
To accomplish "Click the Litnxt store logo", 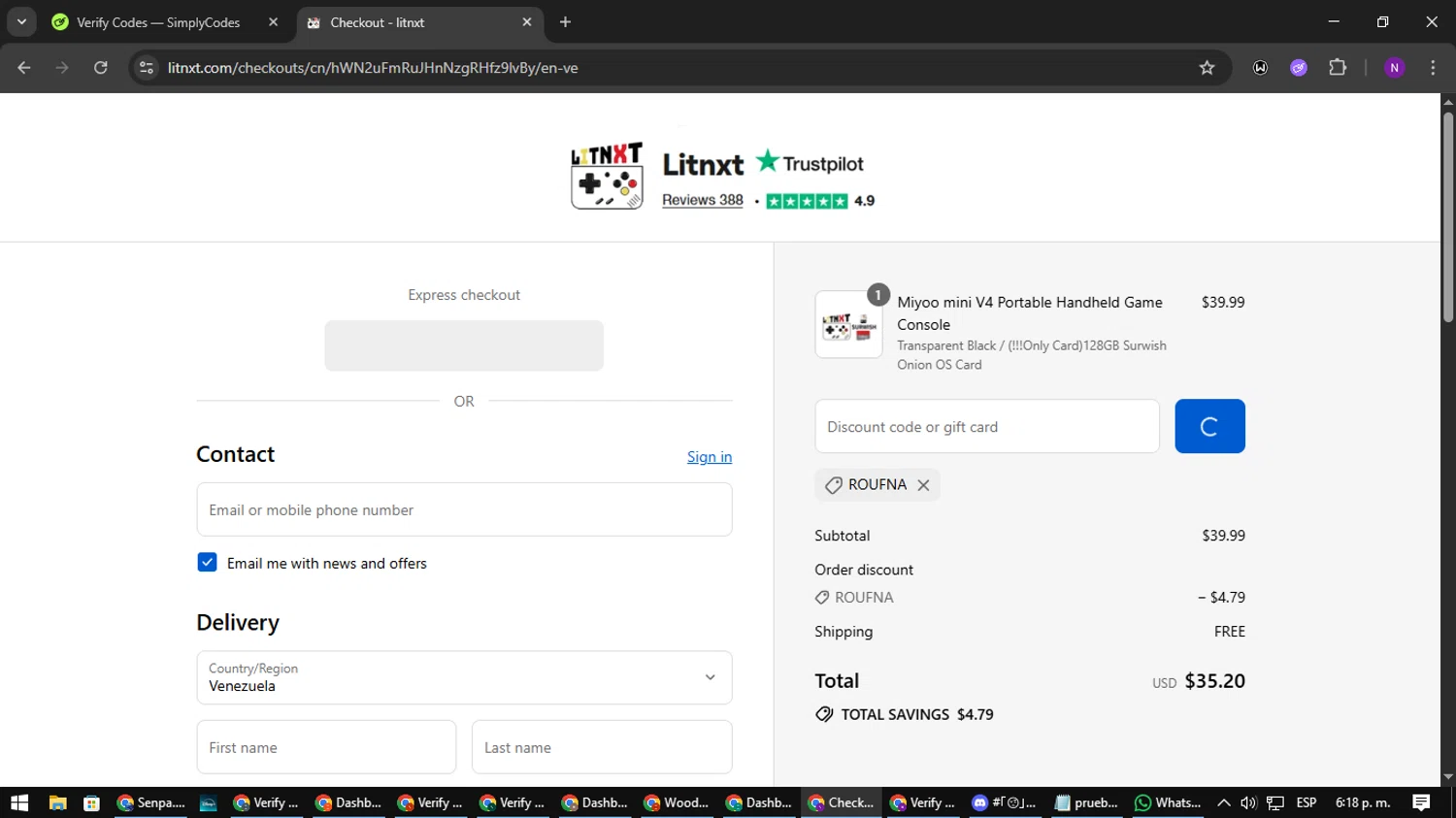I will [x=607, y=176].
